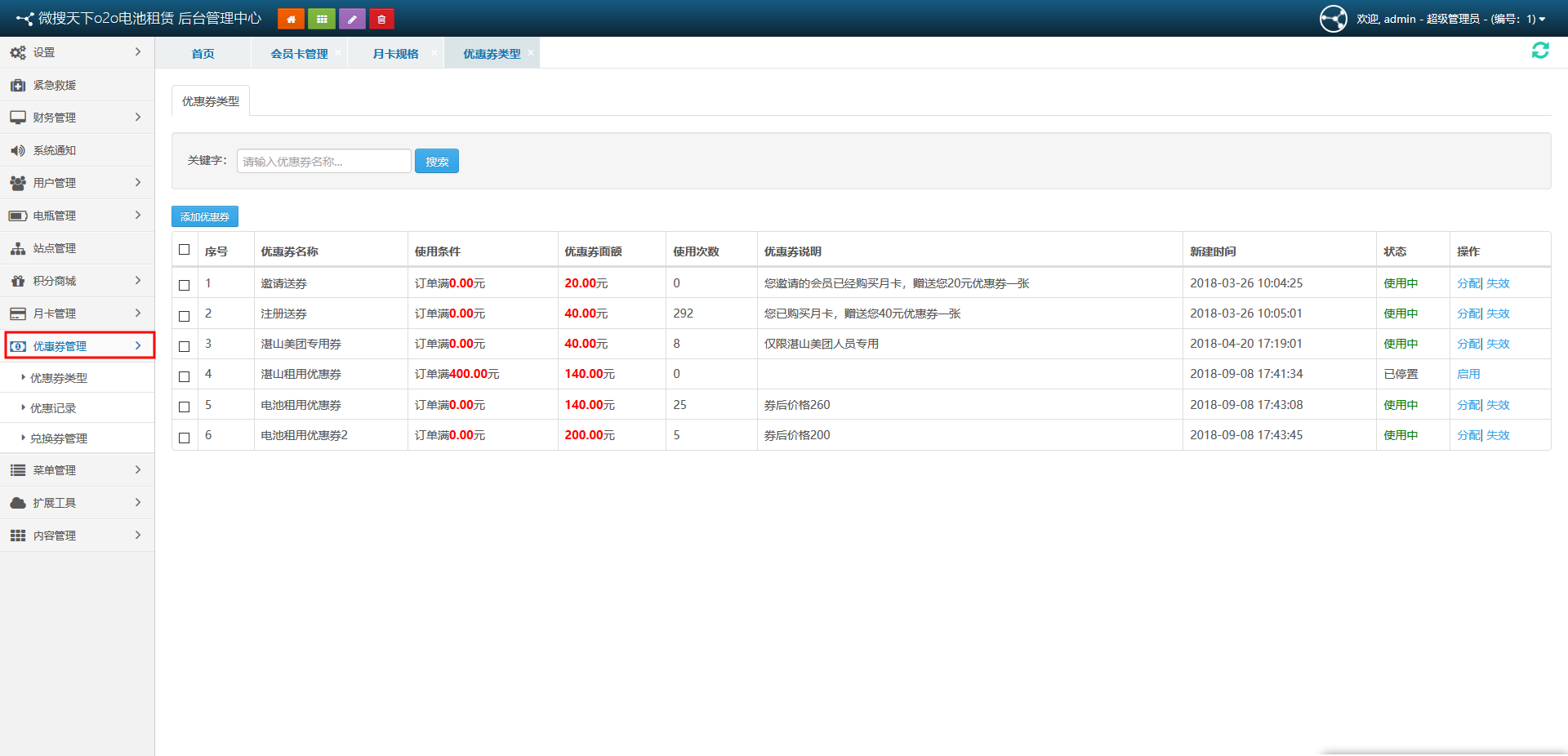Toggle the select-all checkbox in table header
The image size is (1568, 756).
(x=185, y=250)
